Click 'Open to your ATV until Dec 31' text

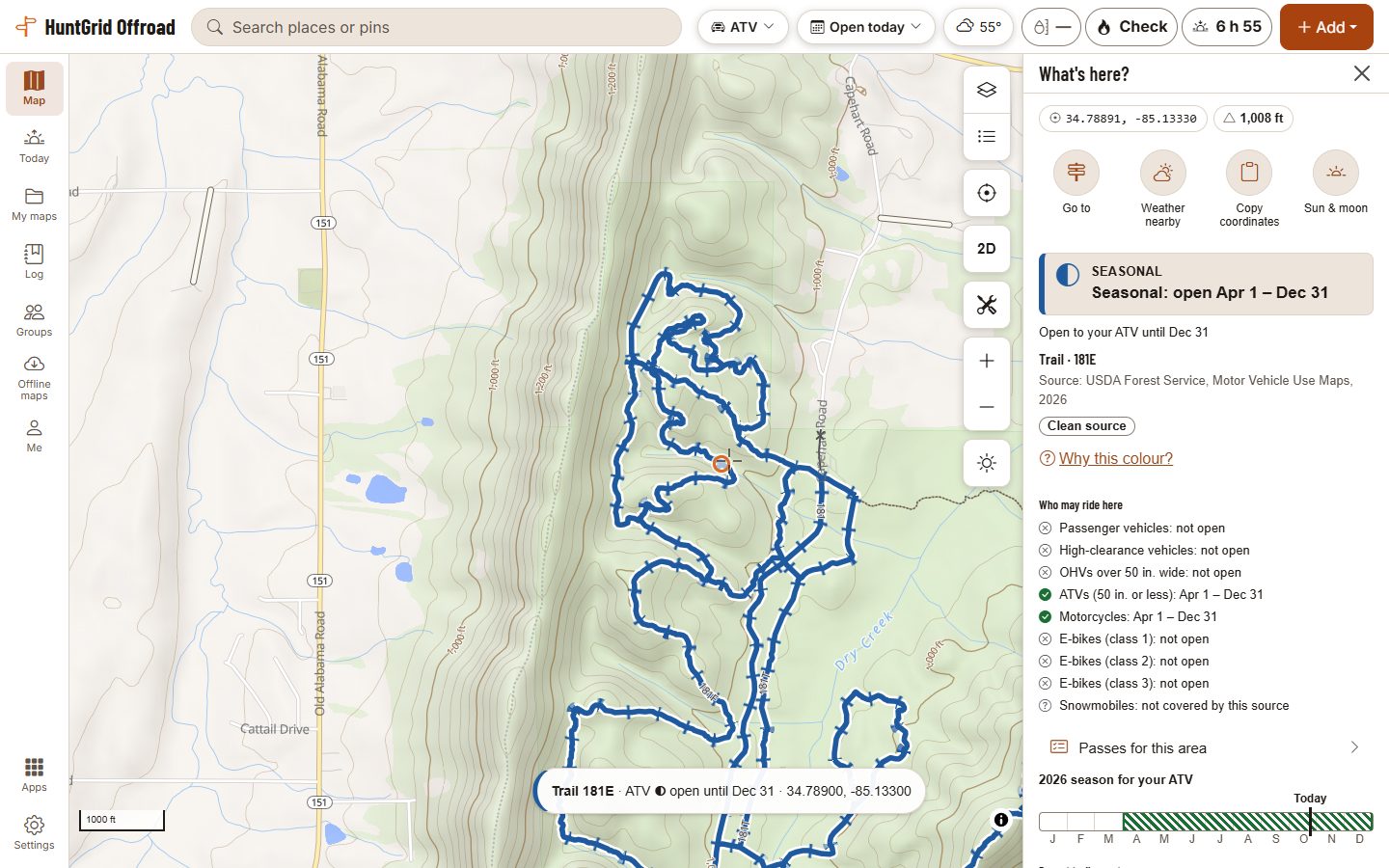pyautogui.click(x=1124, y=333)
